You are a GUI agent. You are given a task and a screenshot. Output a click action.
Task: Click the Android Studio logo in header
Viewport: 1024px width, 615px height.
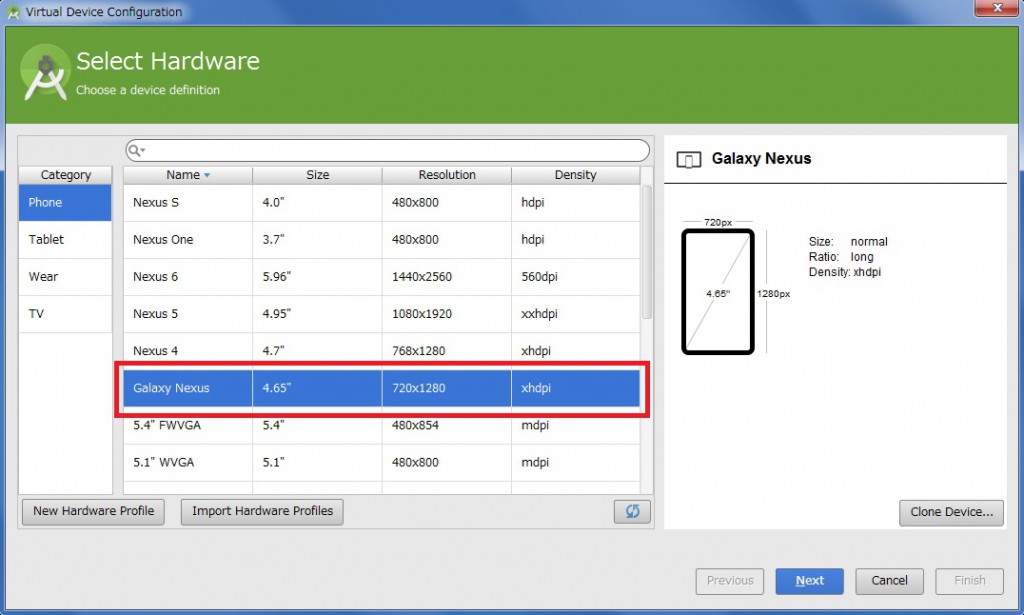tap(45, 73)
